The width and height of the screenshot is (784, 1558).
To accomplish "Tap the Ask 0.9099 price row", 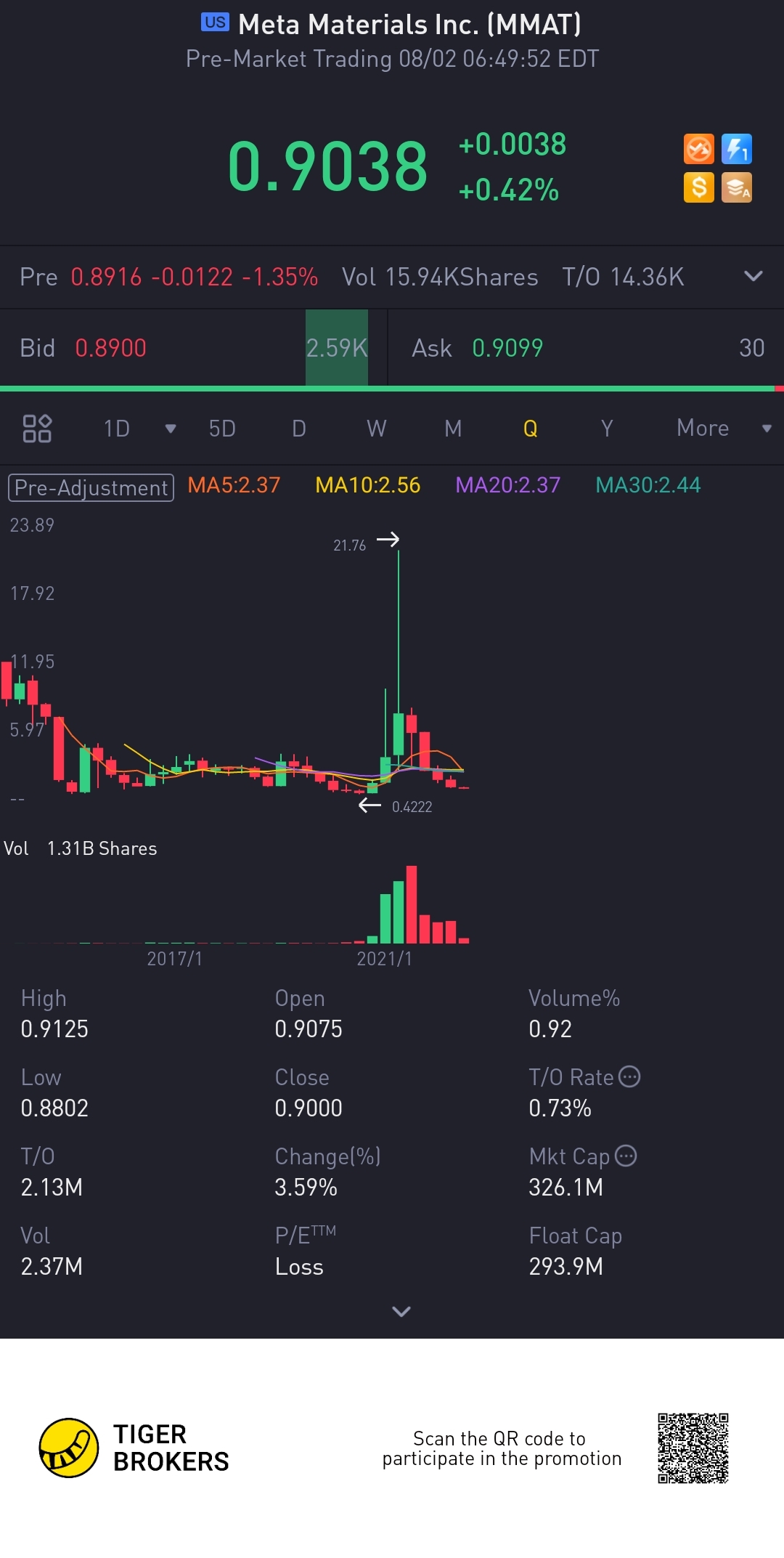I will (587, 348).
